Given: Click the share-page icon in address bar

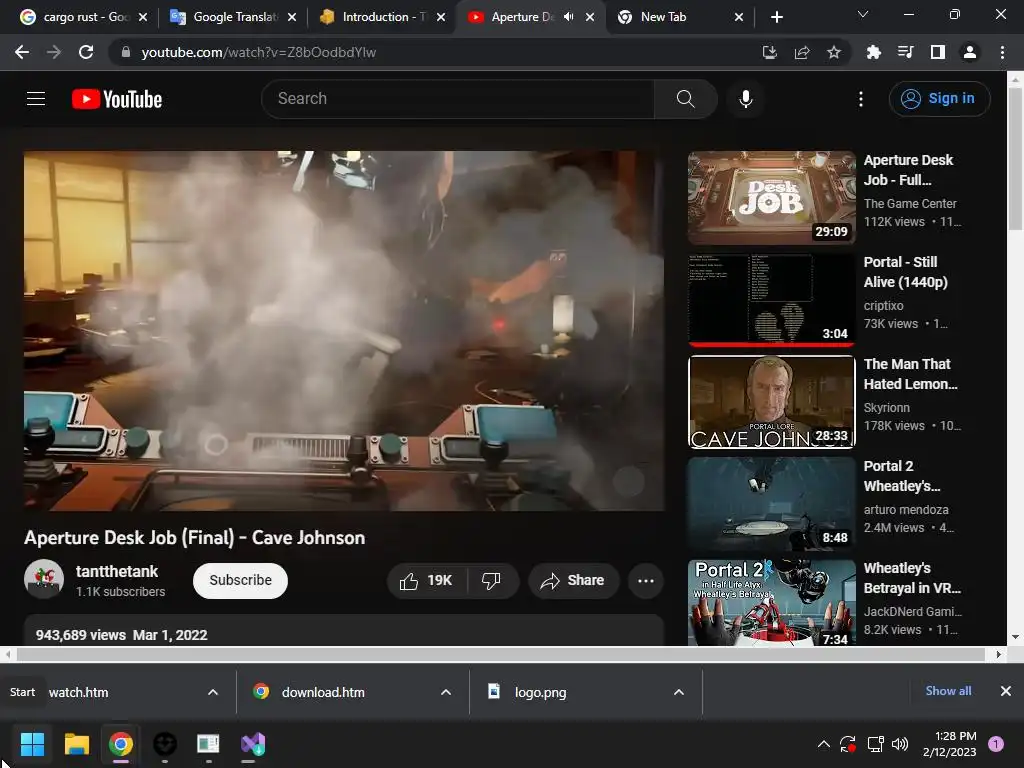Looking at the screenshot, I should (x=802, y=52).
